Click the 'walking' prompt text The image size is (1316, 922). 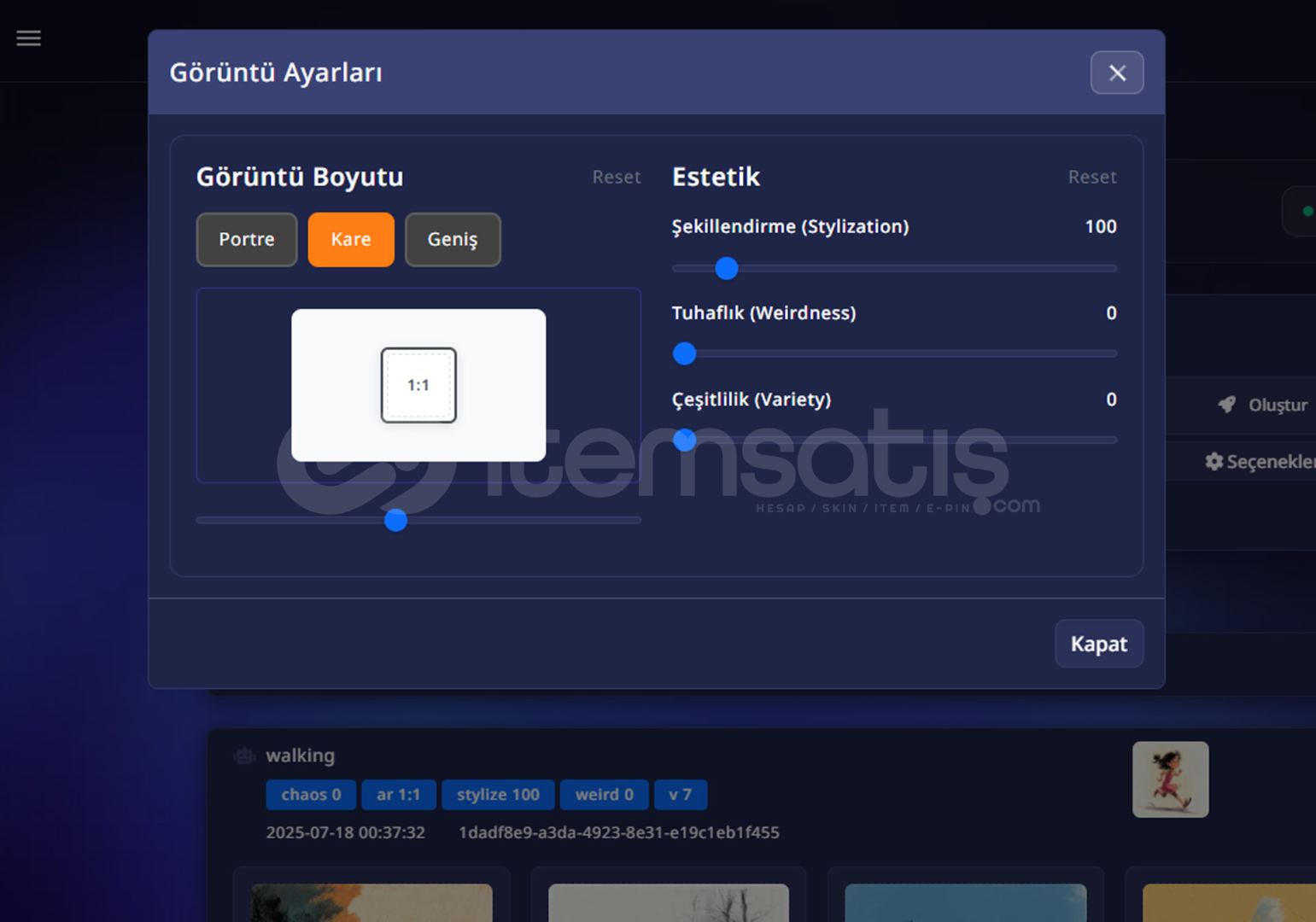pos(301,756)
